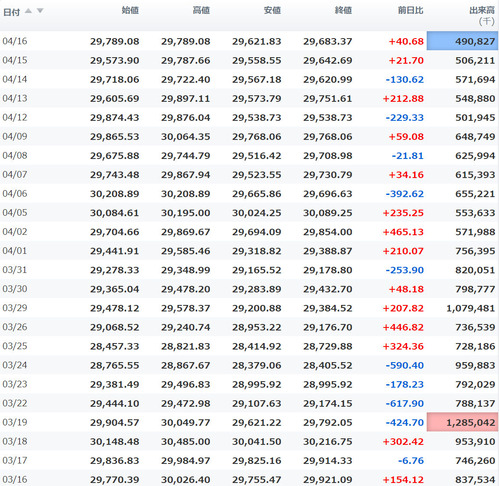Click change value +212.88
The image size is (499, 486).
403,99
